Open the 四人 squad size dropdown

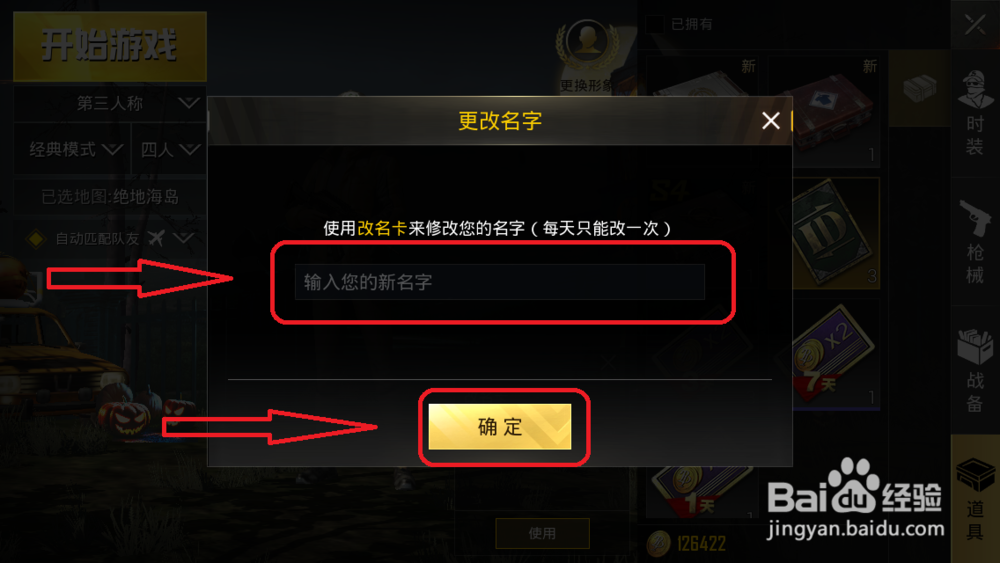(x=169, y=149)
